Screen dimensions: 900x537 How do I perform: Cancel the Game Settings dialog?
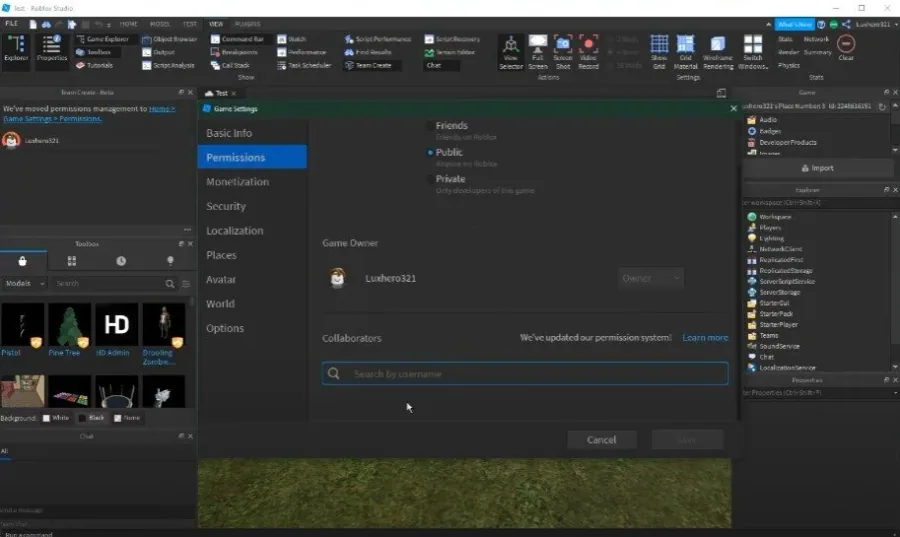602,440
